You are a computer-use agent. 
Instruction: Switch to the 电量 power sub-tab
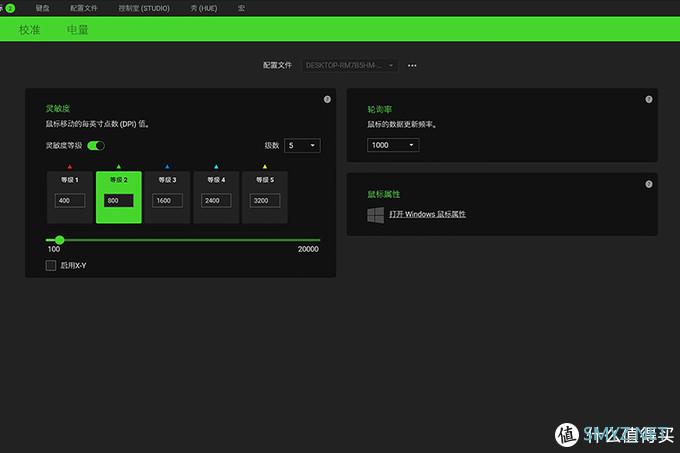(78, 30)
